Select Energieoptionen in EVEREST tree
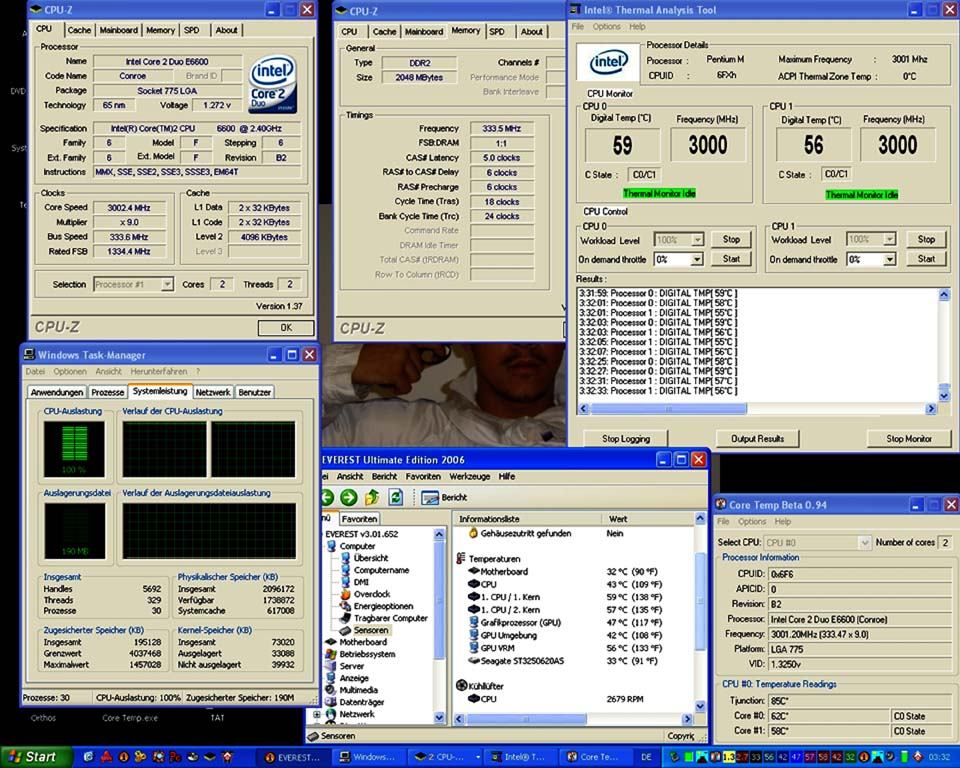 pos(383,606)
